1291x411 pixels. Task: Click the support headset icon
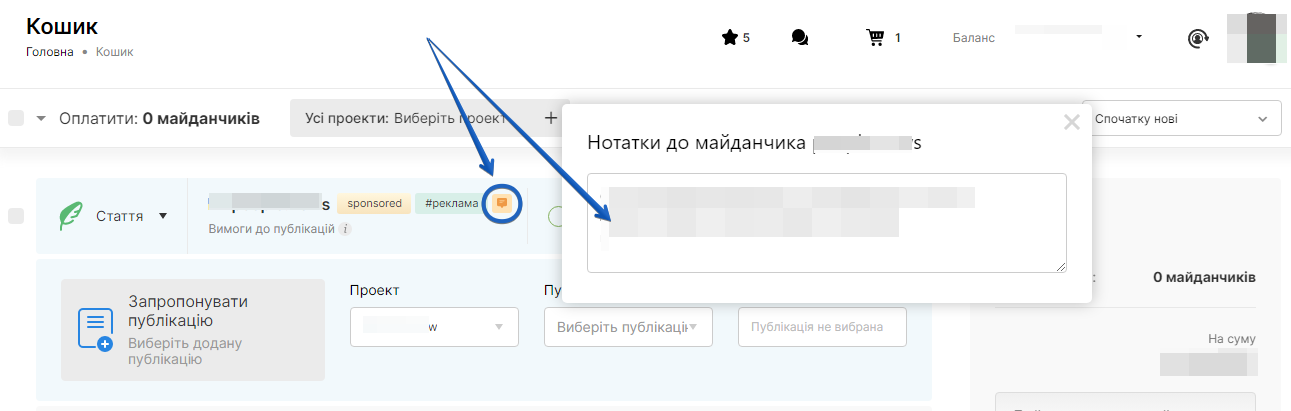[x=1198, y=38]
